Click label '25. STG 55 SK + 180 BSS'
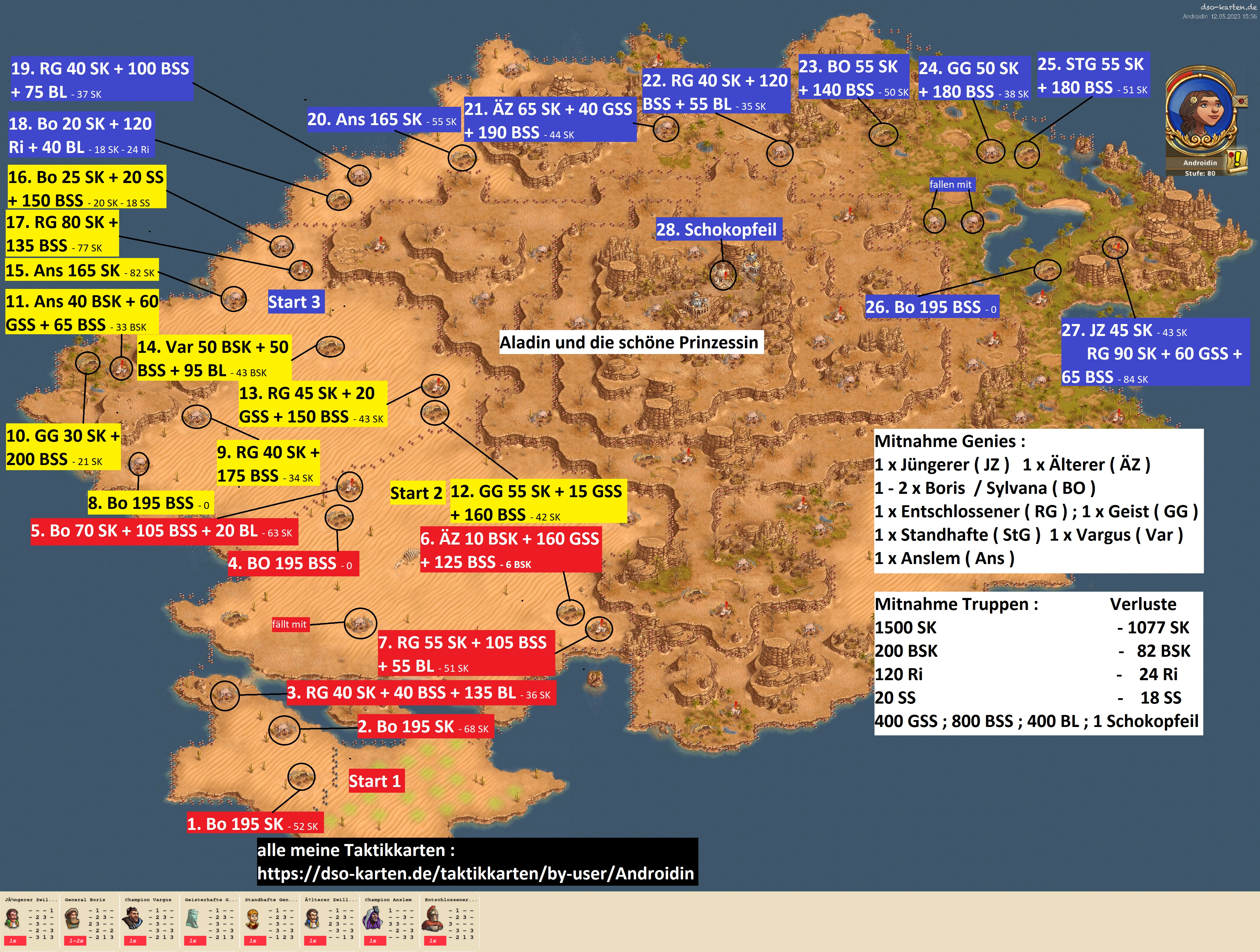 click(1093, 75)
